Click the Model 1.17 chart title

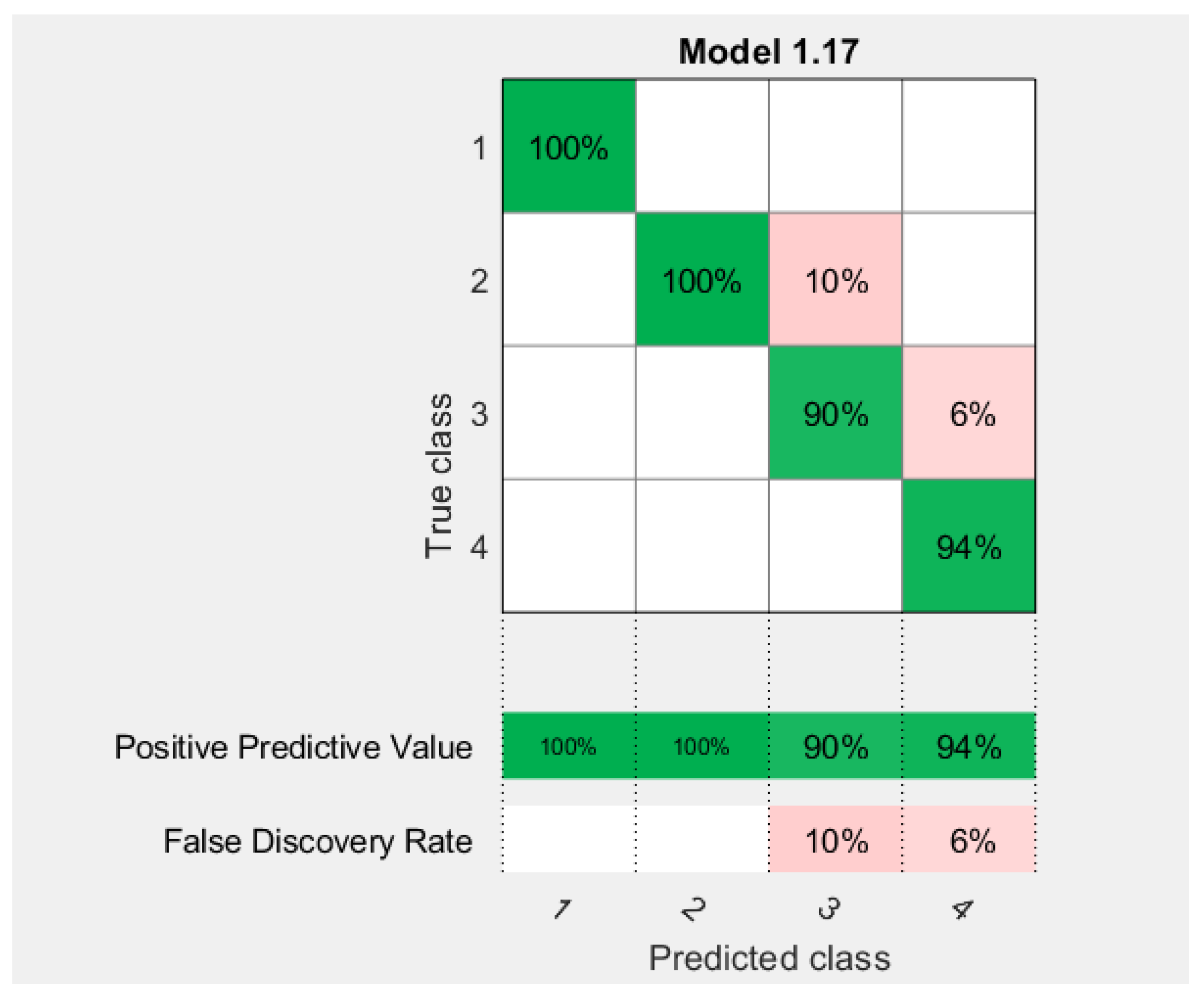[768, 52]
